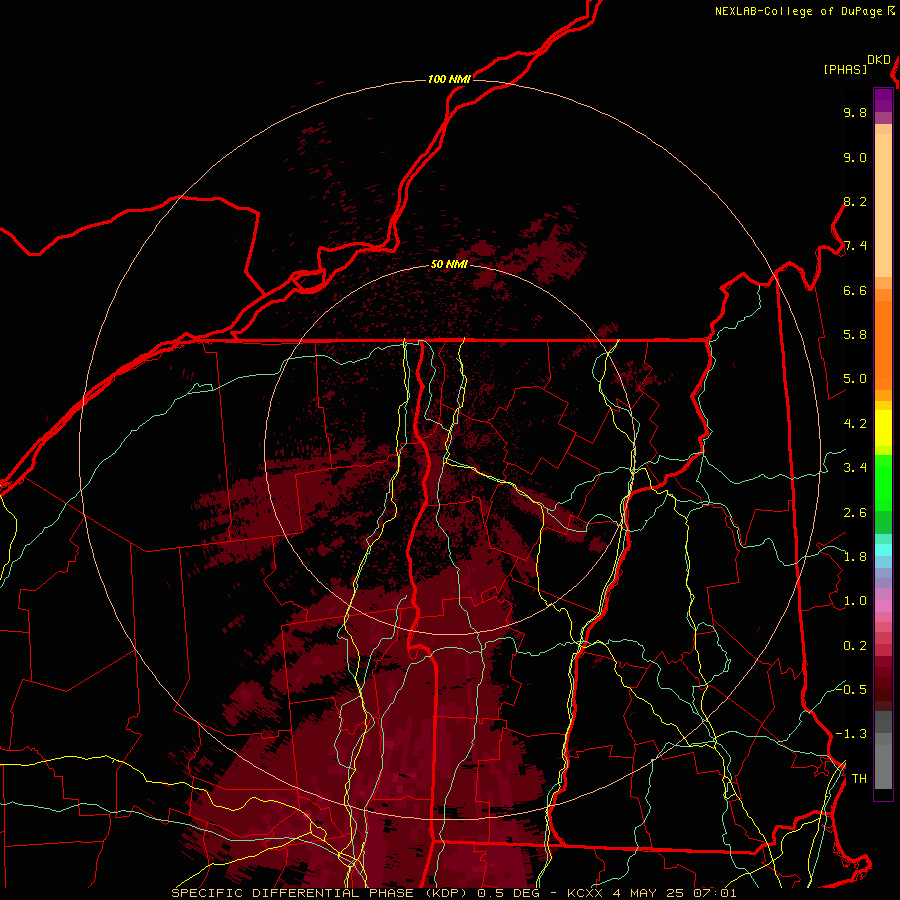This screenshot has width=900, height=900.
Task: Click the 9.0 scale value
Action: click(855, 157)
